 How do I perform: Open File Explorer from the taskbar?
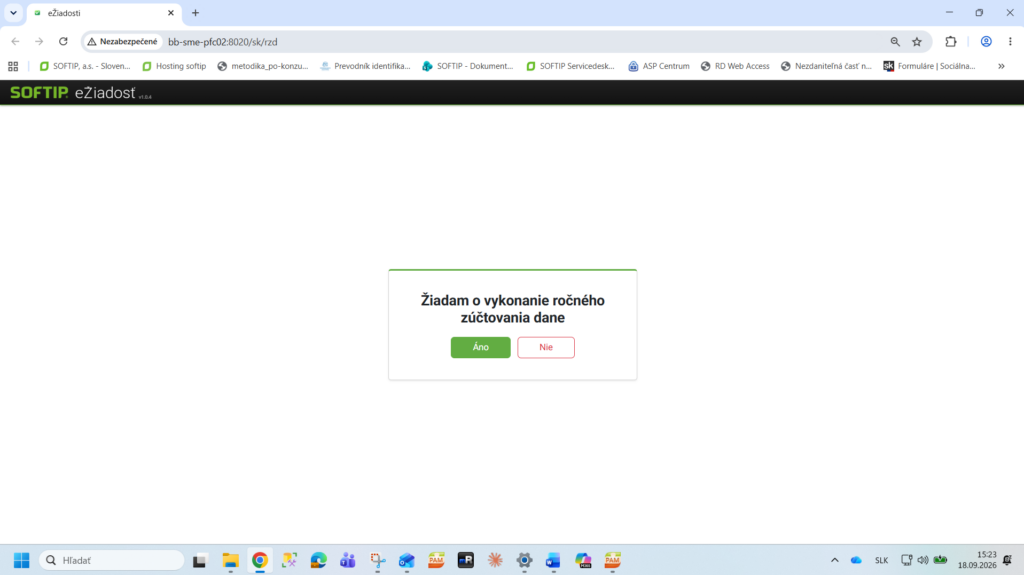point(230,560)
